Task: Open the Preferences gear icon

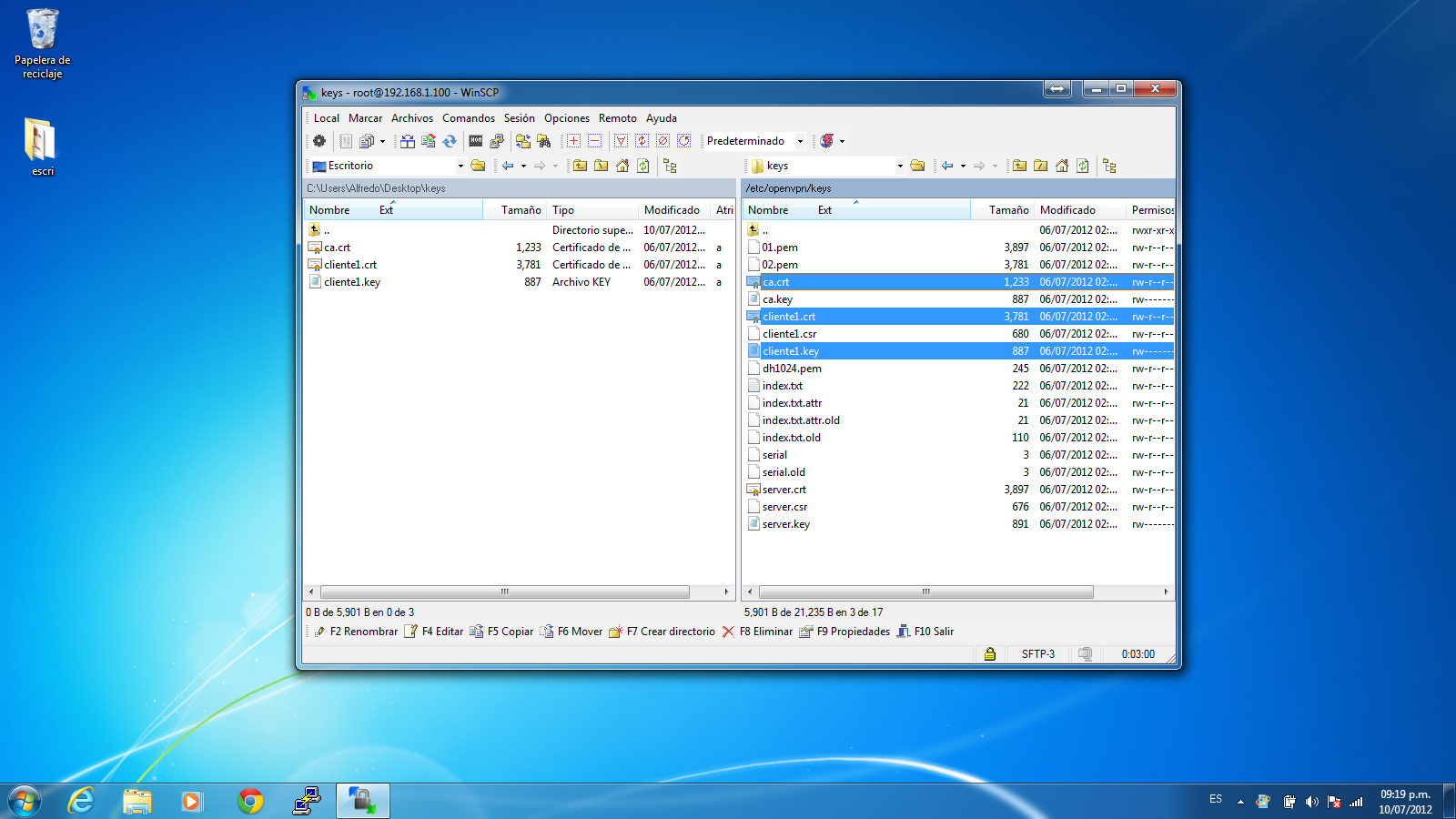Action: pyautogui.click(x=319, y=141)
